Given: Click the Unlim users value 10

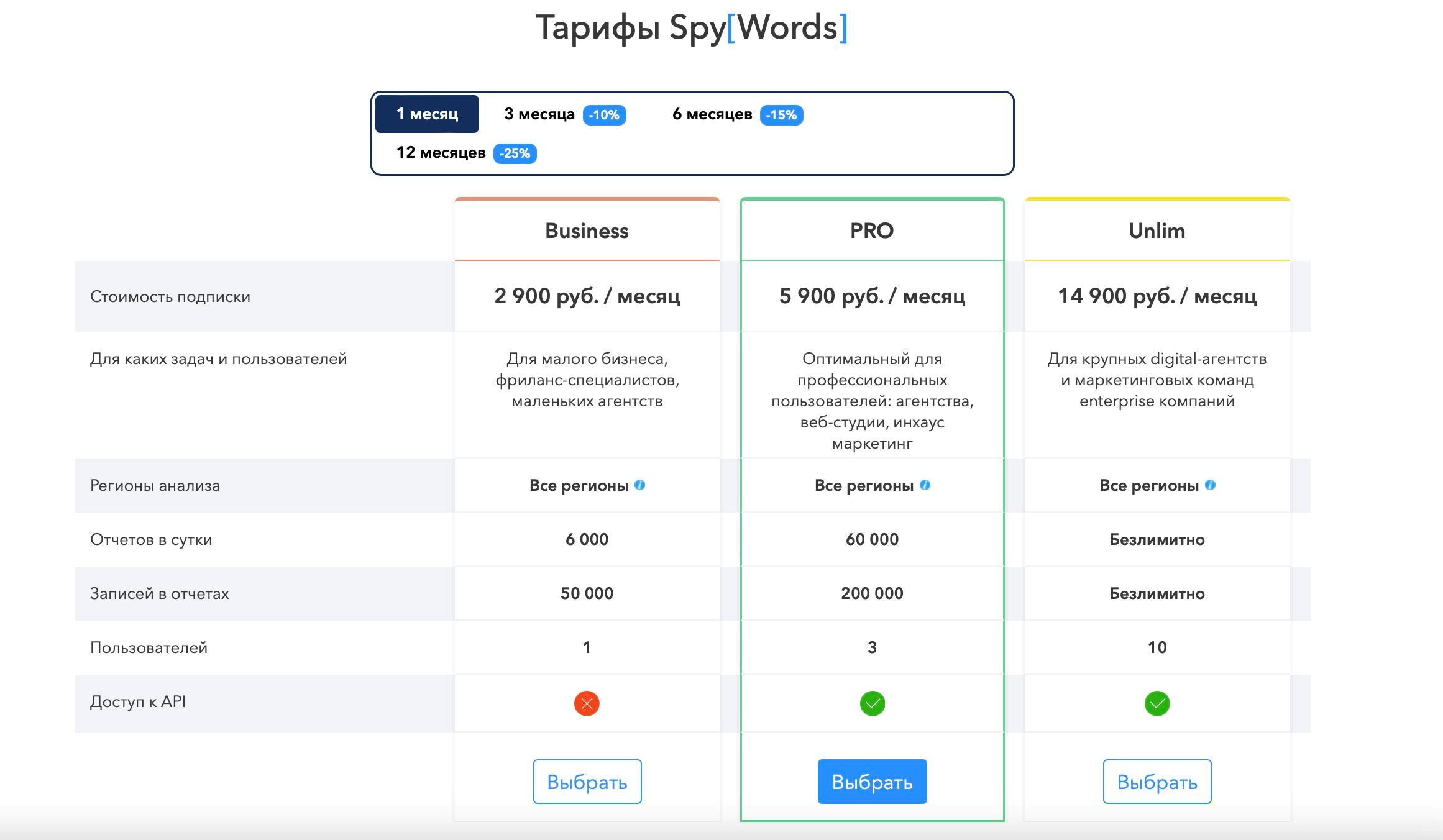Looking at the screenshot, I should click(1157, 647).
